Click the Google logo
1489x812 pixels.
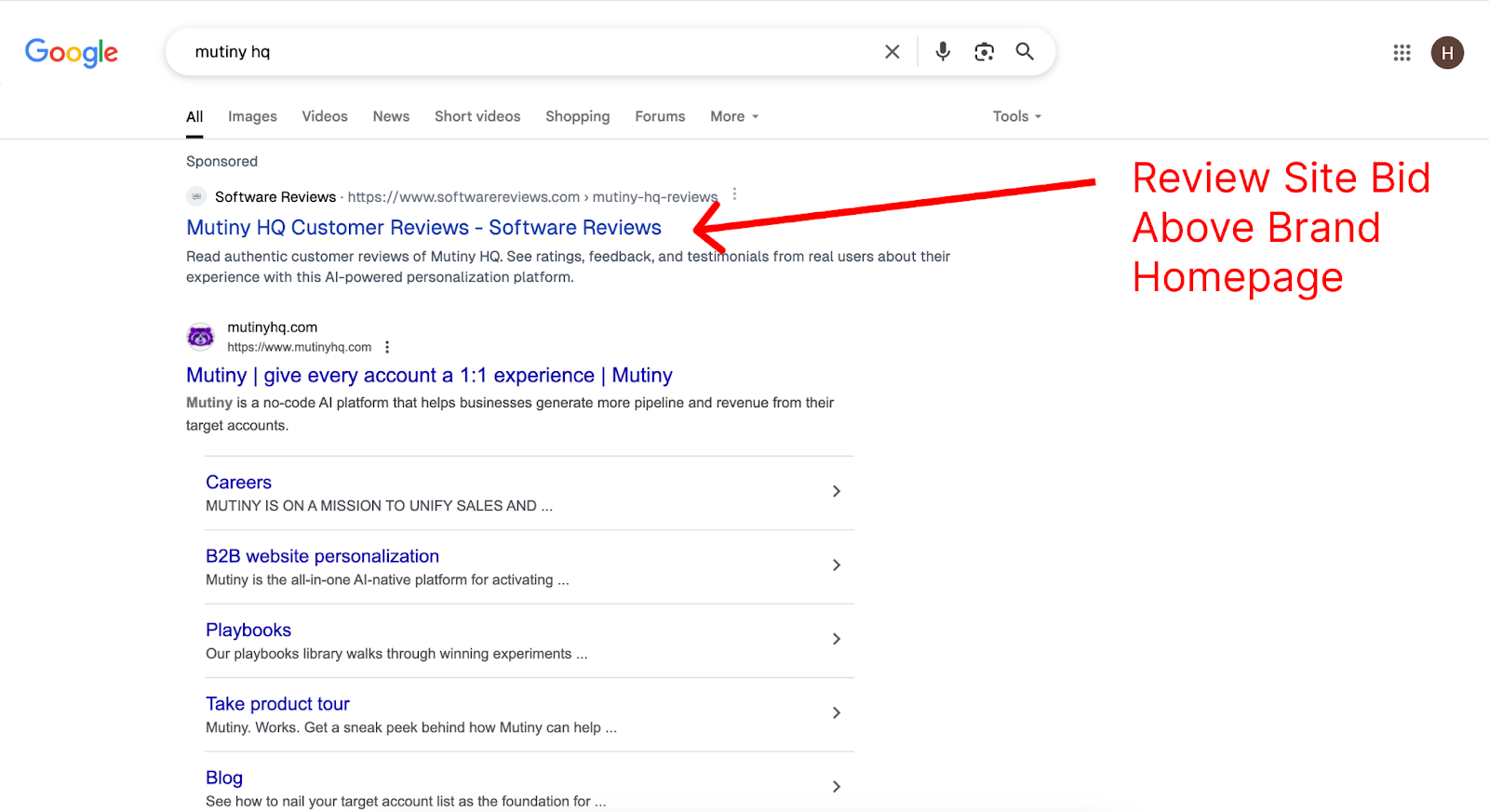(x=72, y=53)
